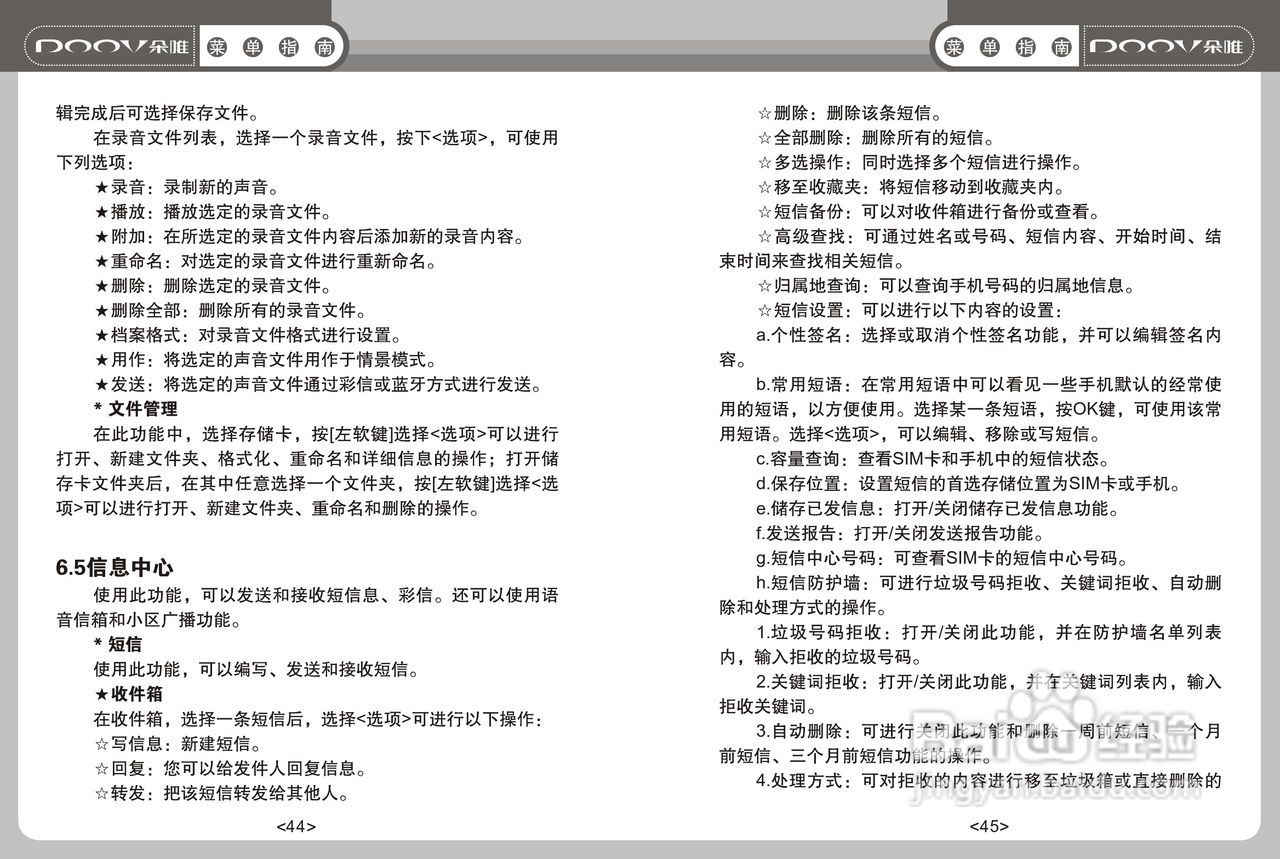The width and height of the screenshot is (1280, 859).
Task: Click the ☆转发 option line
Action: (222, 794)
